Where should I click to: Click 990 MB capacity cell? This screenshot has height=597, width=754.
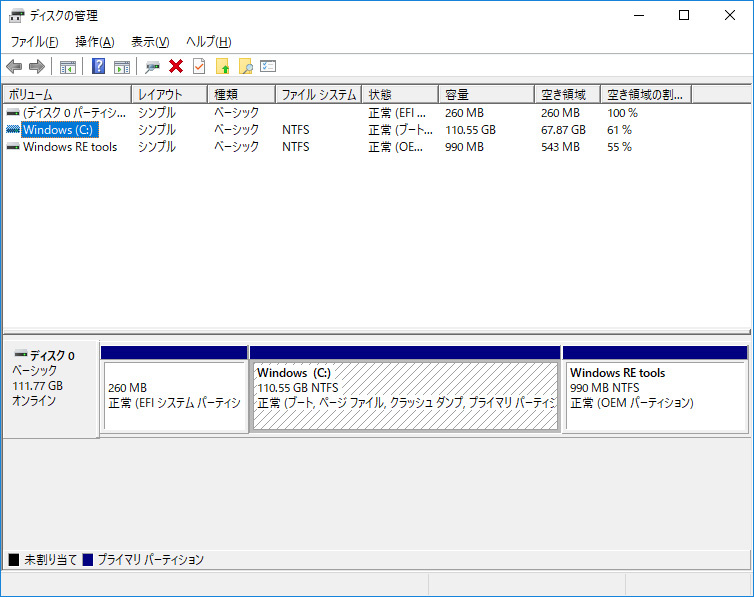coord(464,147)
